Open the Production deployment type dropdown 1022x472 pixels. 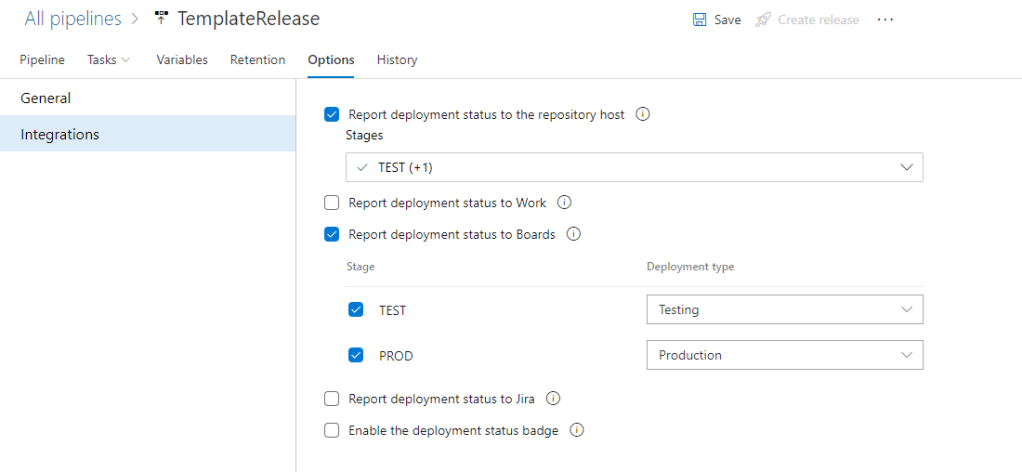784,355
